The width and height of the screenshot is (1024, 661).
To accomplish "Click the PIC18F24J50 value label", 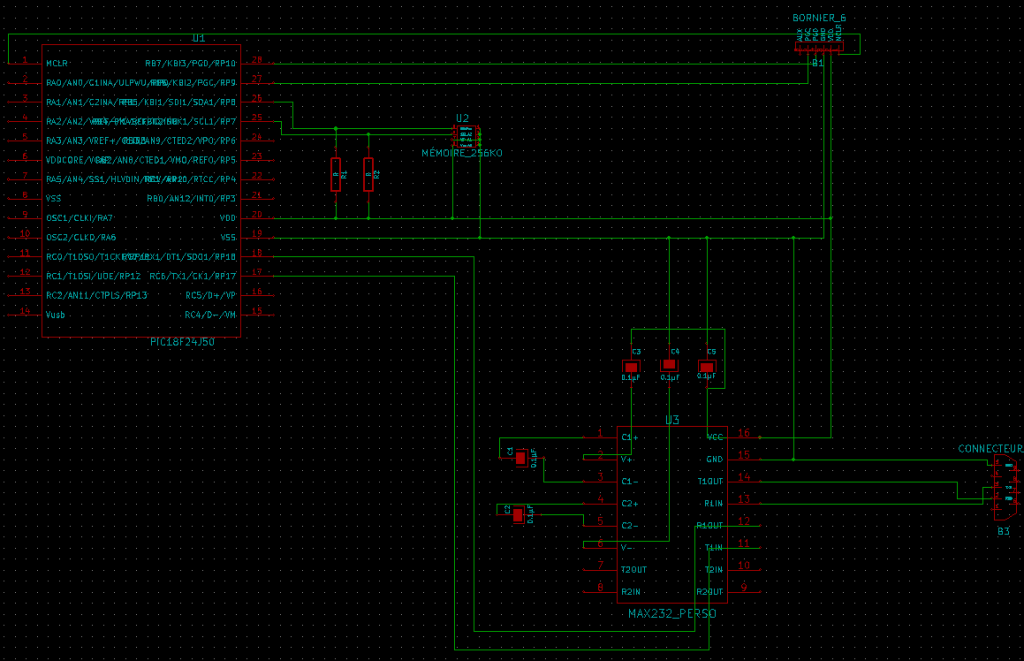I will pos(182,342).
